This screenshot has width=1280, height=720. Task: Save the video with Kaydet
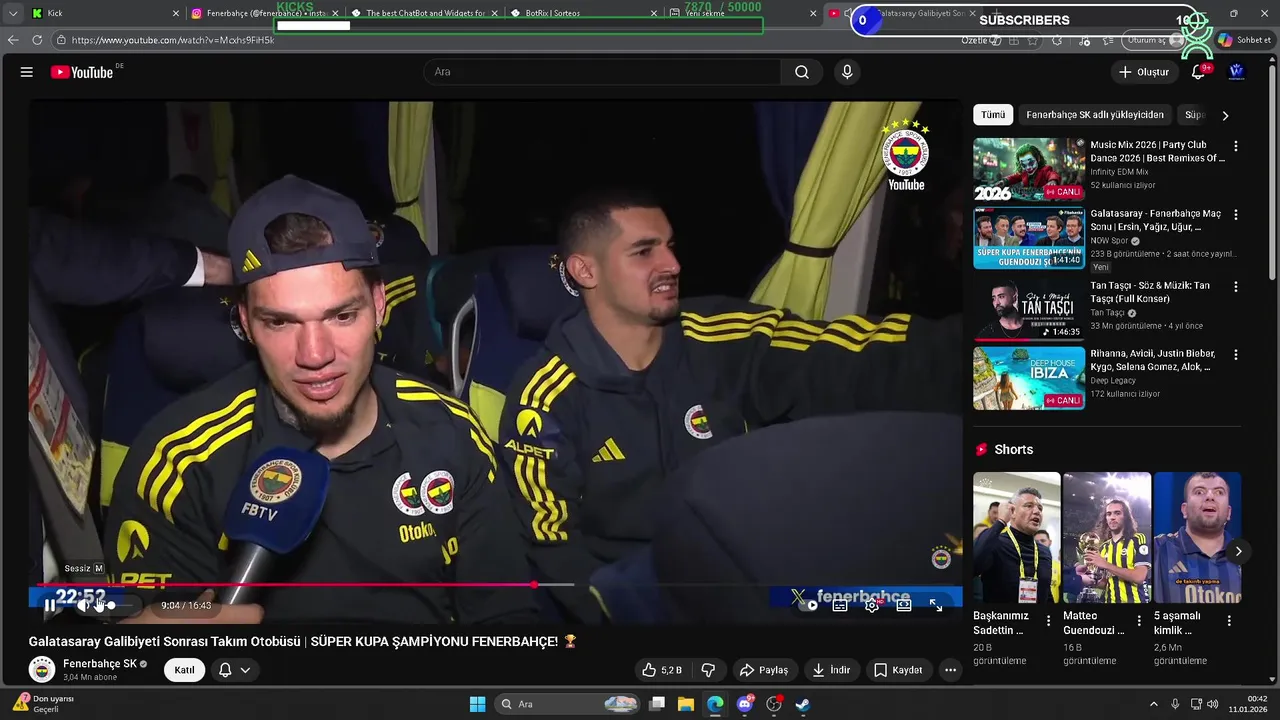[898, 670]
